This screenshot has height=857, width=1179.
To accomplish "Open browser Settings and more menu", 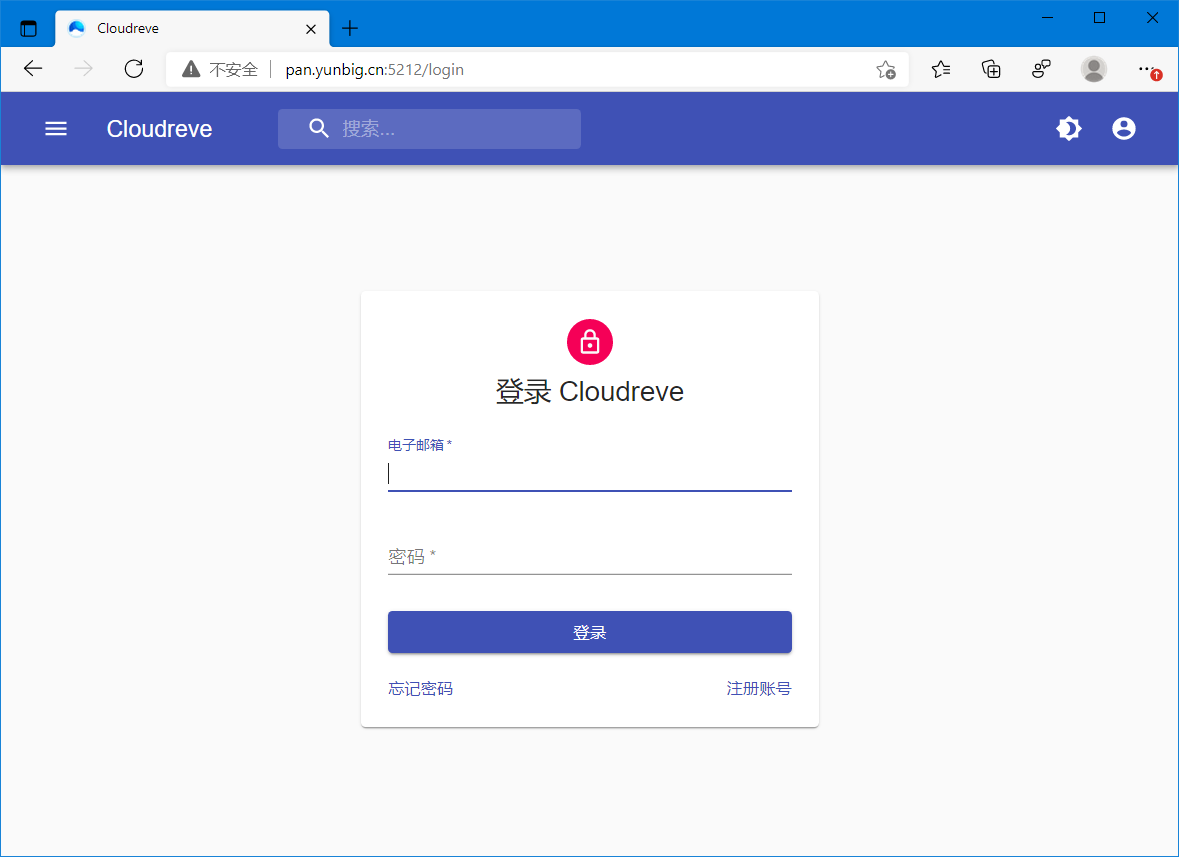I will point(1148,69).
